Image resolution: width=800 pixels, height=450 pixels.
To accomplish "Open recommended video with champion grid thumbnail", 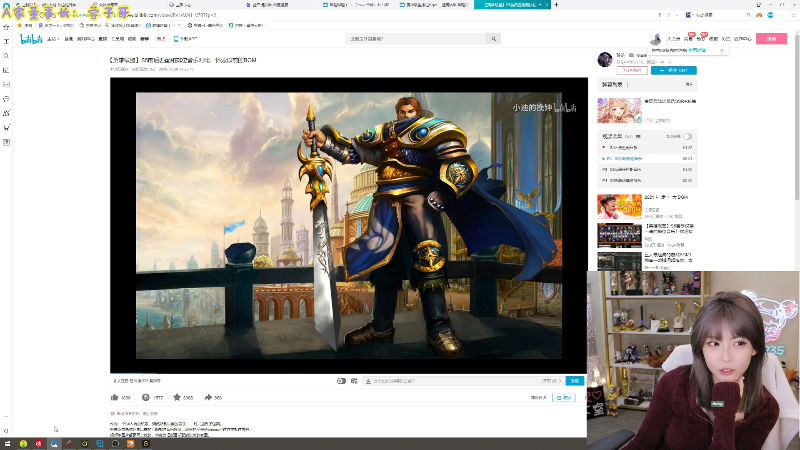I will coord(619,235).
